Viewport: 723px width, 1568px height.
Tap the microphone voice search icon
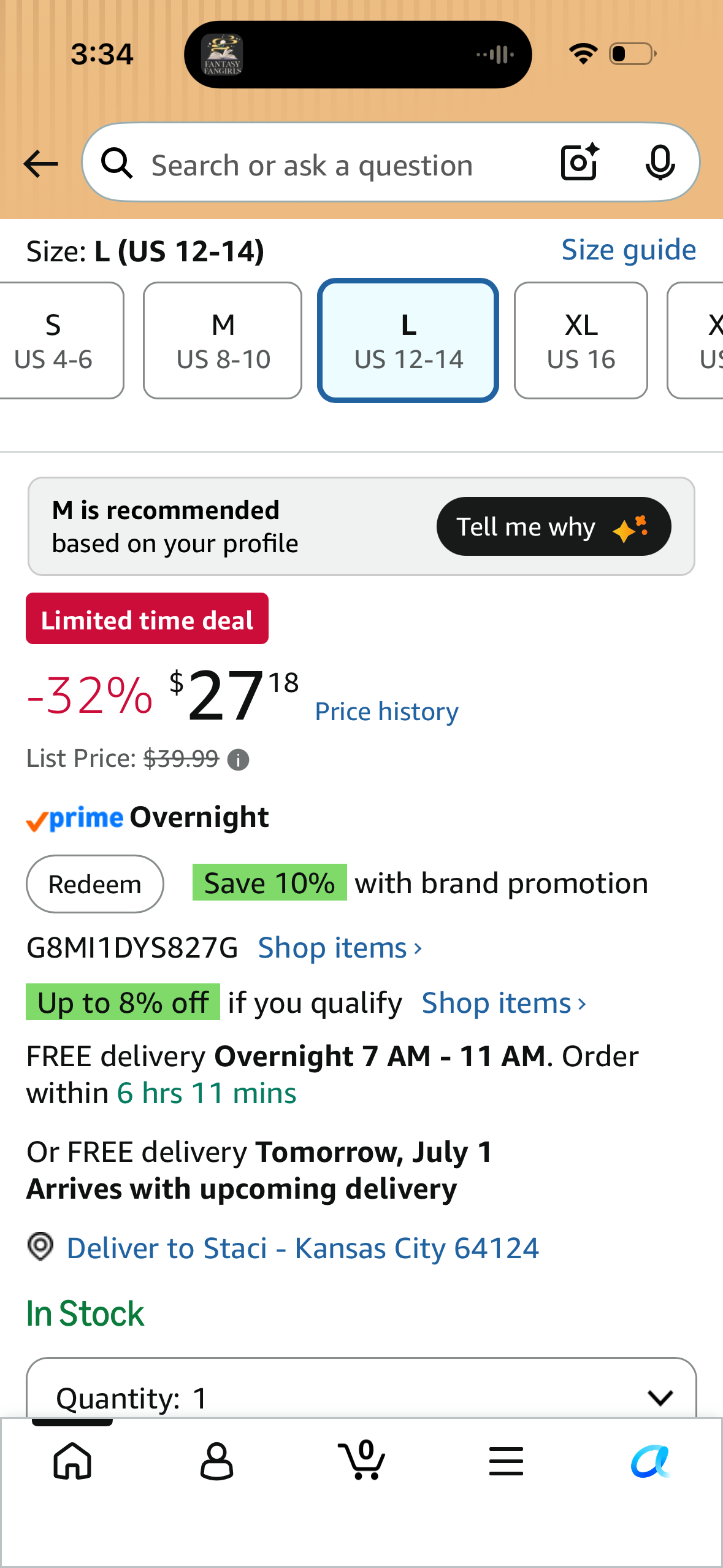660,163
